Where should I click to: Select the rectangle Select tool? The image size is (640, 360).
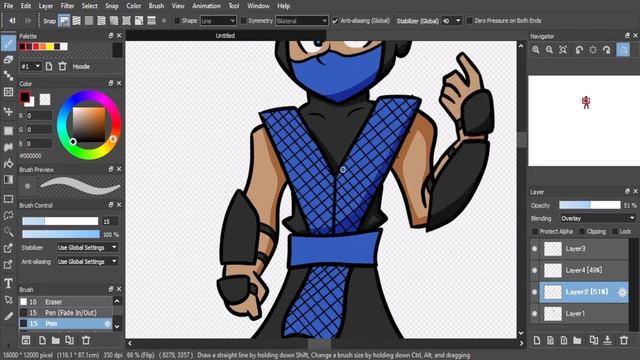pyautogui.click(x=8, y=199)
